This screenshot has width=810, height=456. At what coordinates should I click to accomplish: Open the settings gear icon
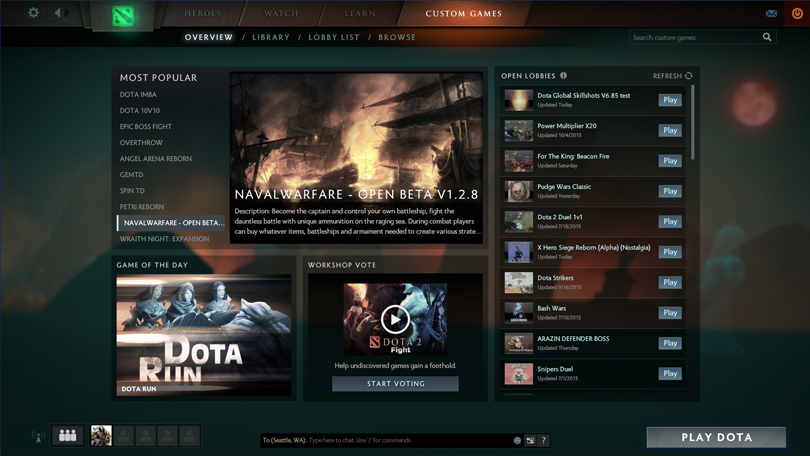coord(34,12)
